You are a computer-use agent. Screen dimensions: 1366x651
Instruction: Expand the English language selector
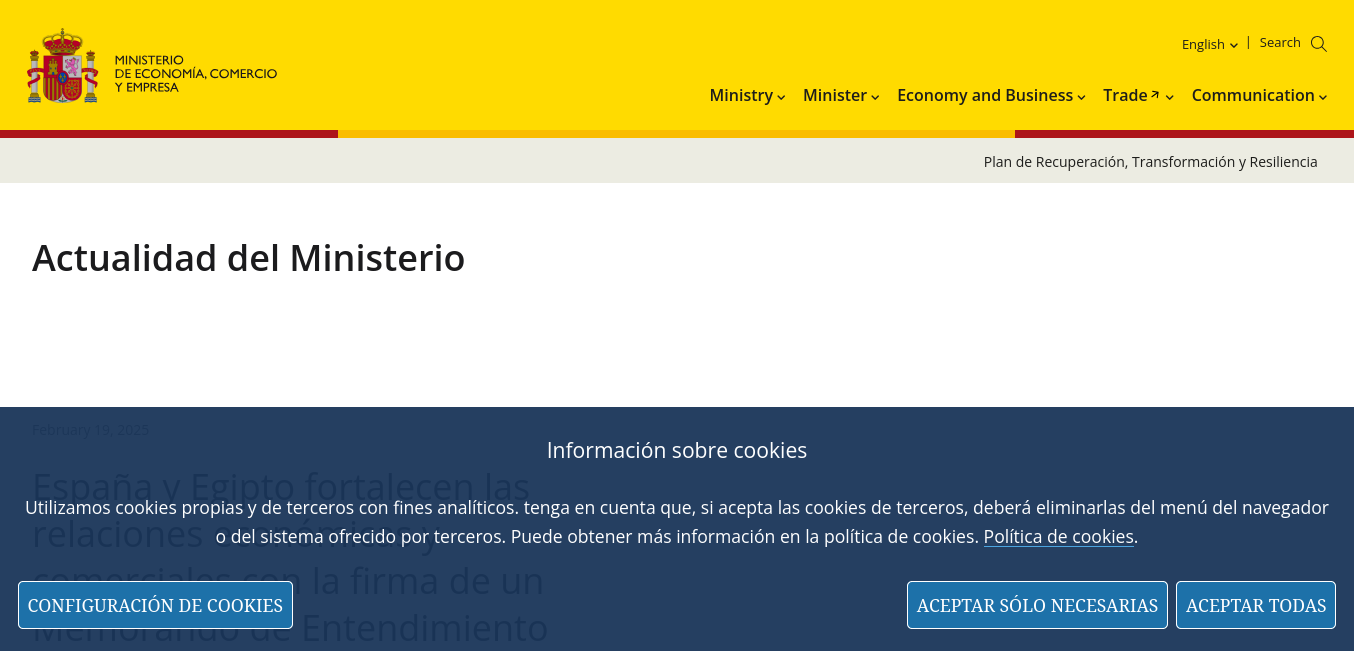[x=1209, y=44]
